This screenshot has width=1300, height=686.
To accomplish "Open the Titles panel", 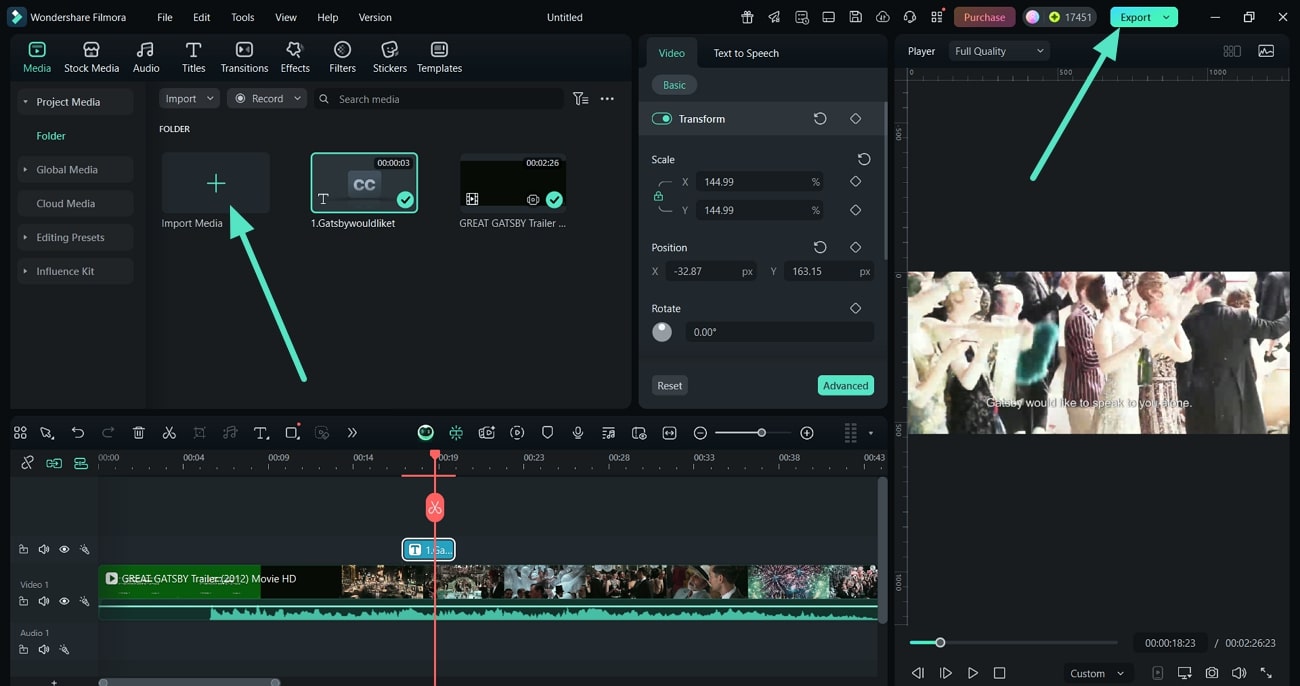I will pyautogui.click(x=193, y=57).
